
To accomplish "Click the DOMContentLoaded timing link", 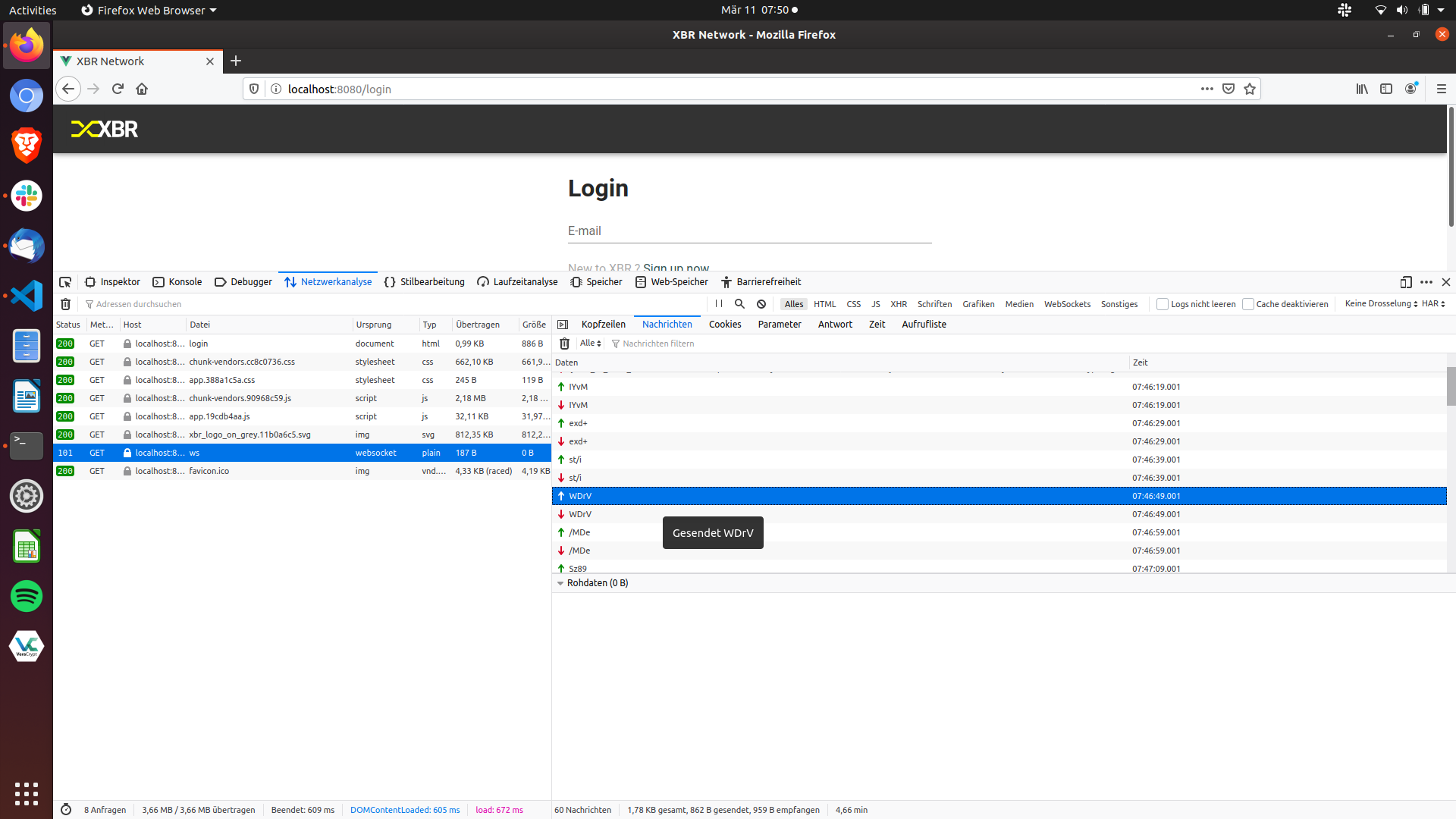I will [x=405, y=809].
